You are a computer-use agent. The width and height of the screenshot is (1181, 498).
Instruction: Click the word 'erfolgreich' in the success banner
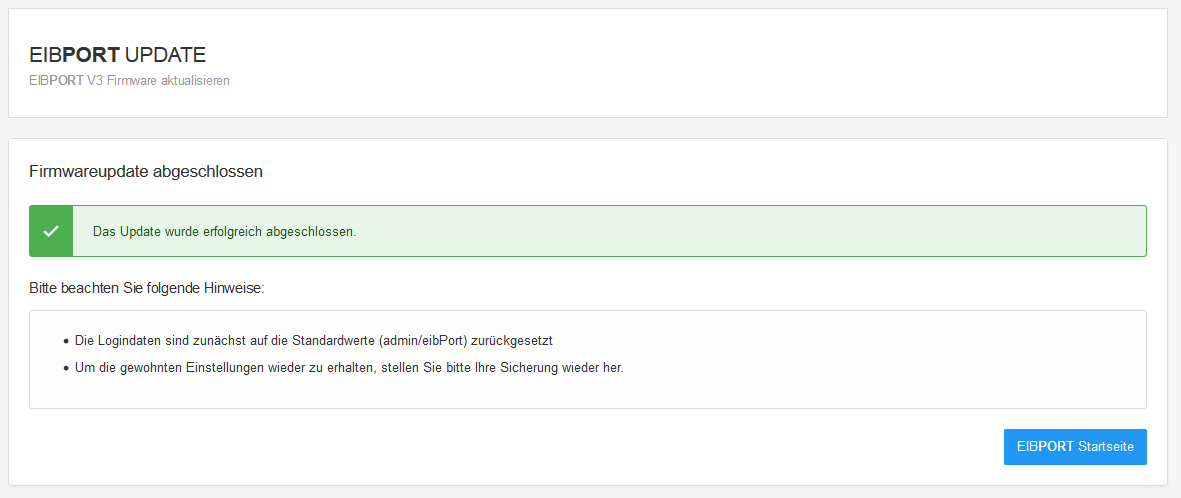tap(234, 232)
